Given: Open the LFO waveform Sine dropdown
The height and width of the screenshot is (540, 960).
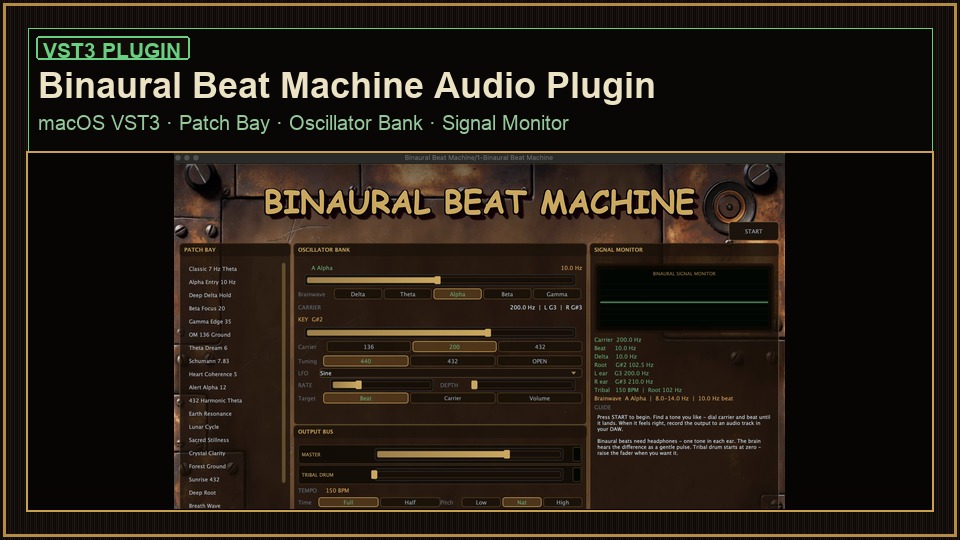Looking at the screenshot, I should [448, 373].
